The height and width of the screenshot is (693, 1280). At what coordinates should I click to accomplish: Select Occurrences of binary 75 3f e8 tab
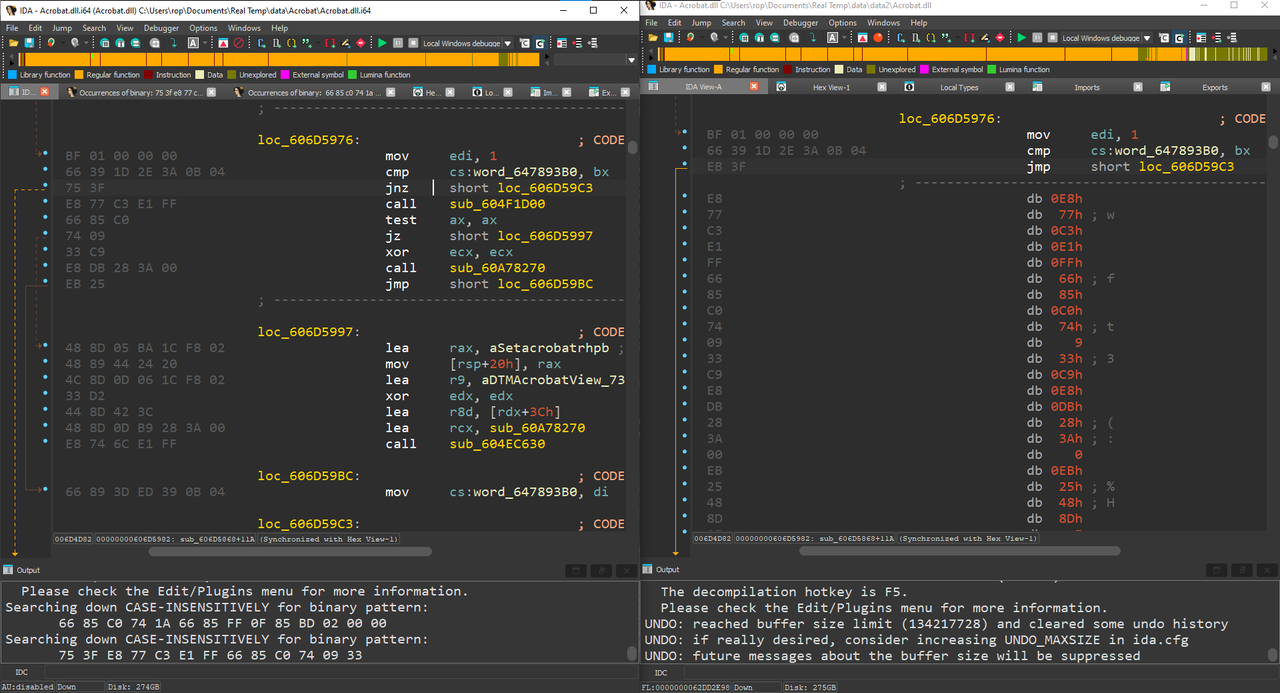134,92
